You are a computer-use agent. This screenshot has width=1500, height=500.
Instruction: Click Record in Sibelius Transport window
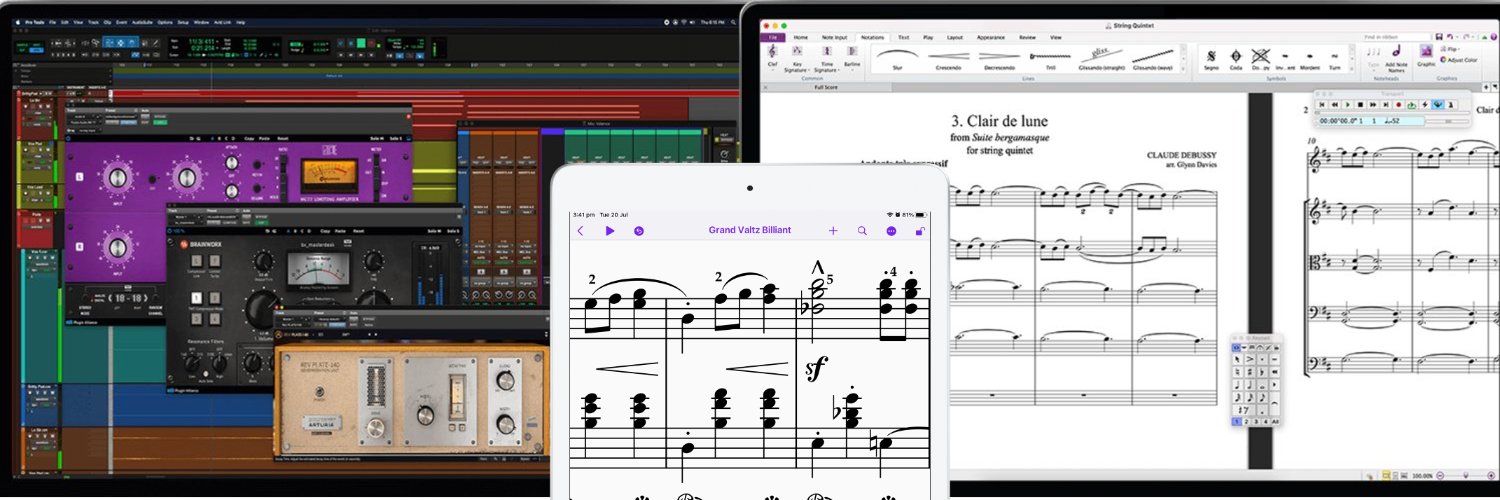[x=1399, y=105]
